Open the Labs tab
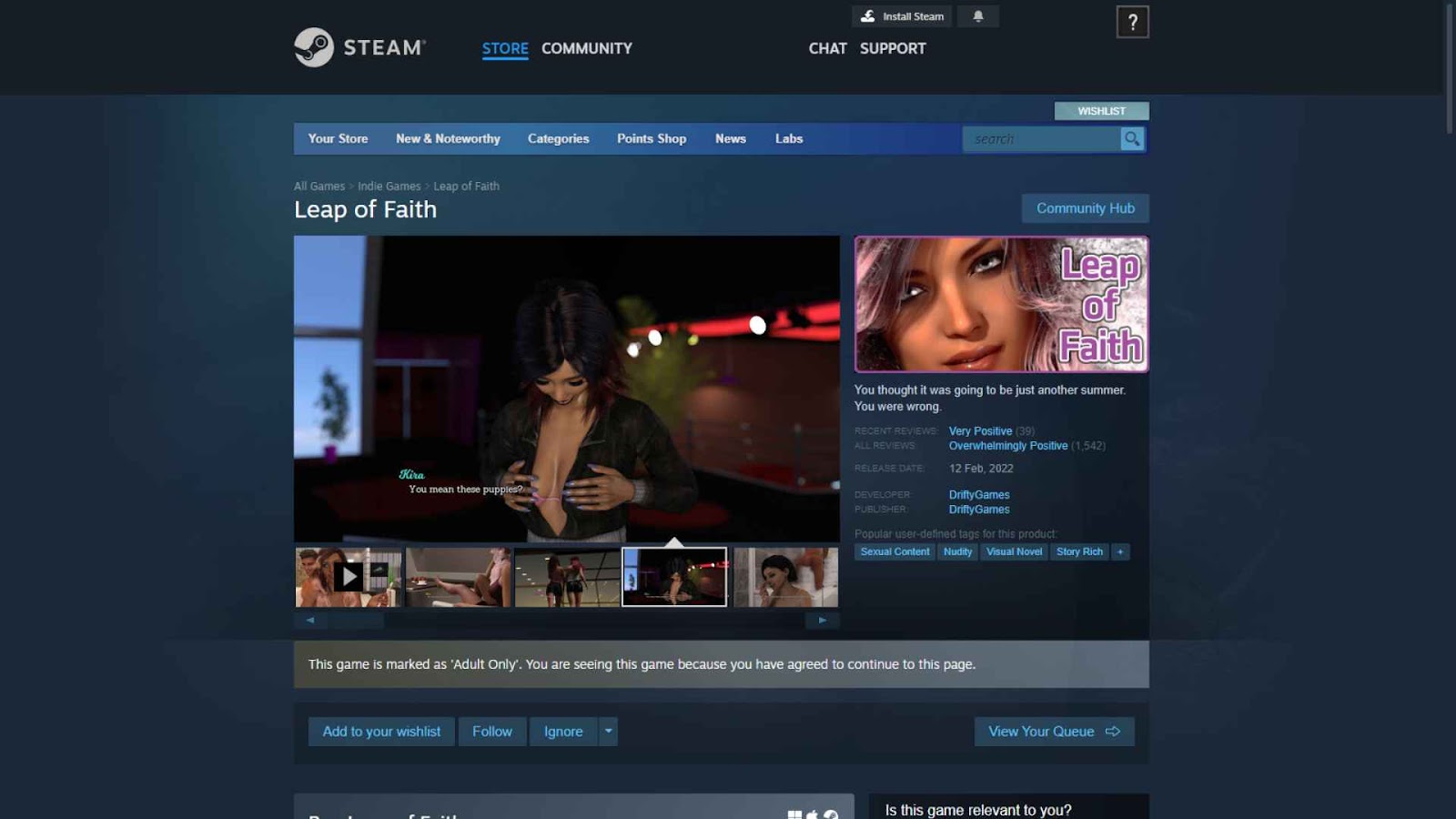The width and height of the screenshot is (1456, 819). 789,138
